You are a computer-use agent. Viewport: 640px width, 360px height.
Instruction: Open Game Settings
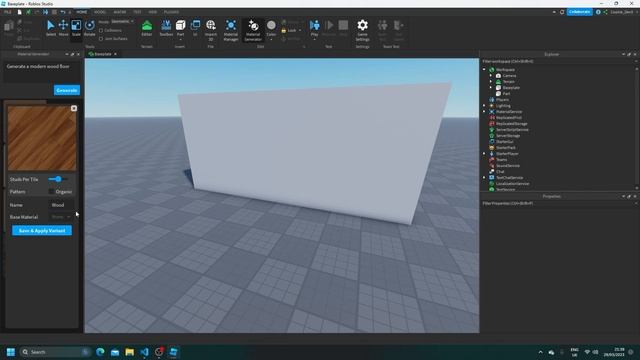click(x=362, y=30)
